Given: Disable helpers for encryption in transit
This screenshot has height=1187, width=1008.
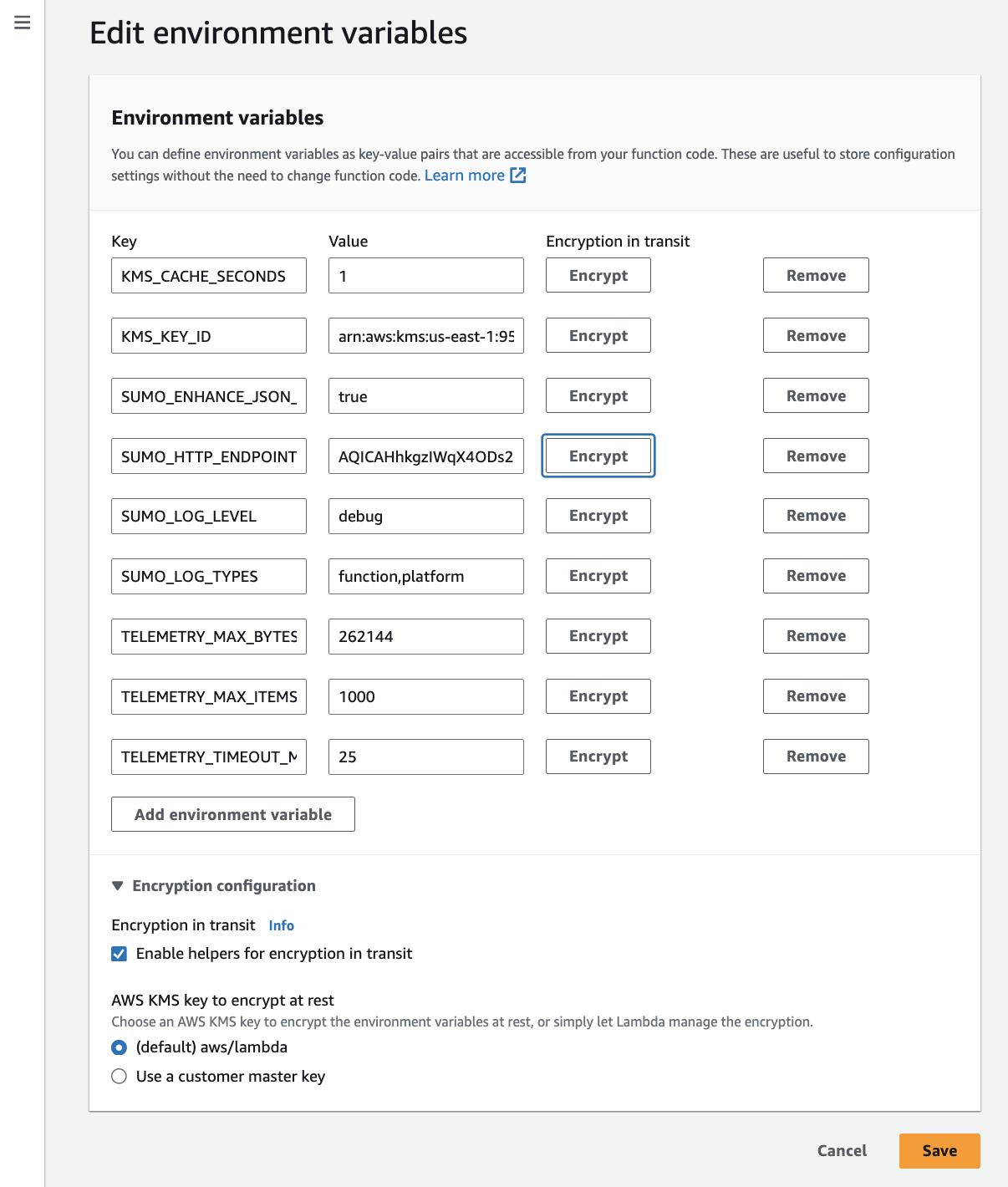Looking at the screenshot, I should click(x=119, y=953).
